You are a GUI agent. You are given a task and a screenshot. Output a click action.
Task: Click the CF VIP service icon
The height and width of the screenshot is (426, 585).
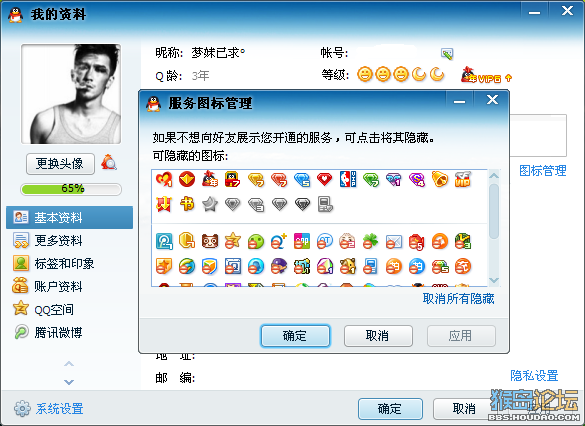(463, 179)
